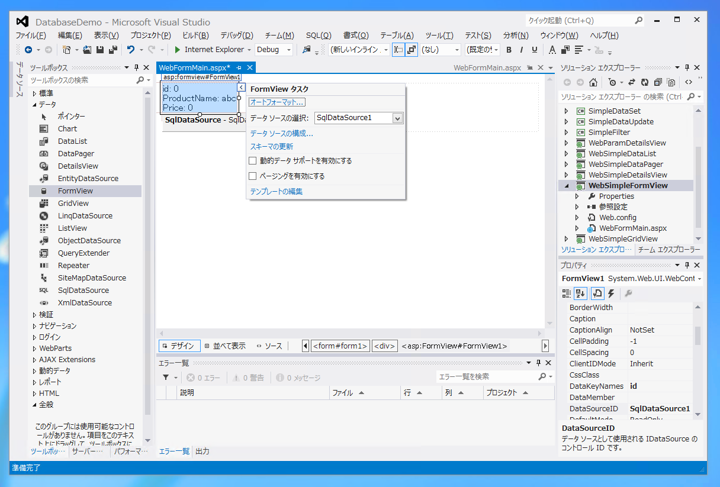Click the Underline formatting icon
The width and height of the screenshot is (720, 487).
click(534, 50)
